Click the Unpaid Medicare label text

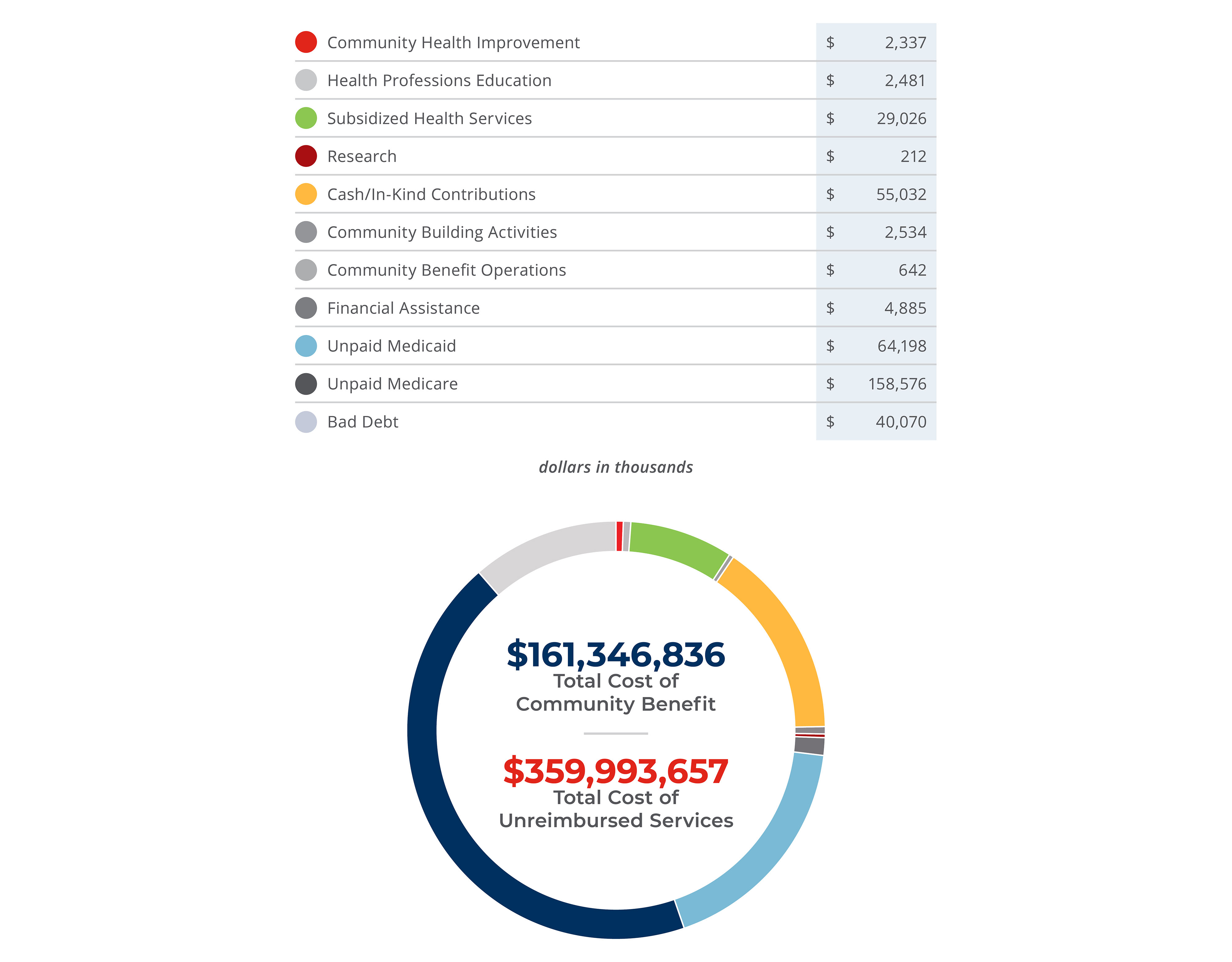392,384
